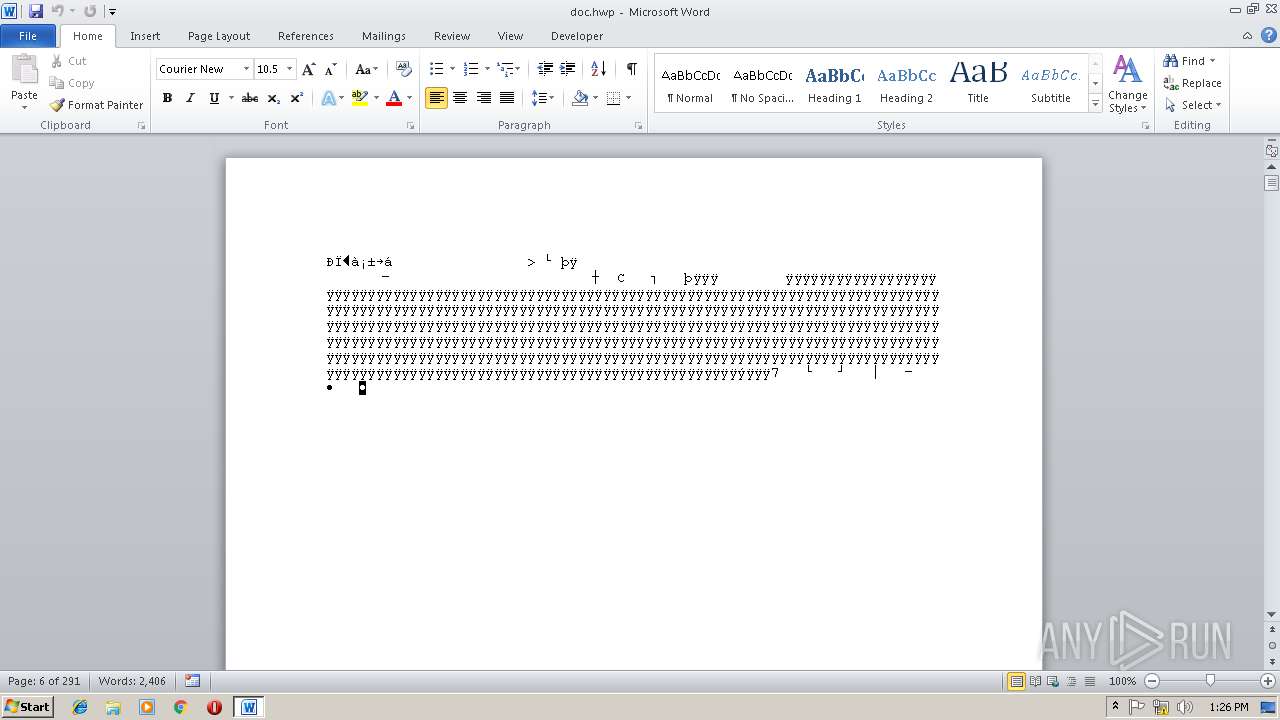Open the Font size dropdown

pos(290,69)
